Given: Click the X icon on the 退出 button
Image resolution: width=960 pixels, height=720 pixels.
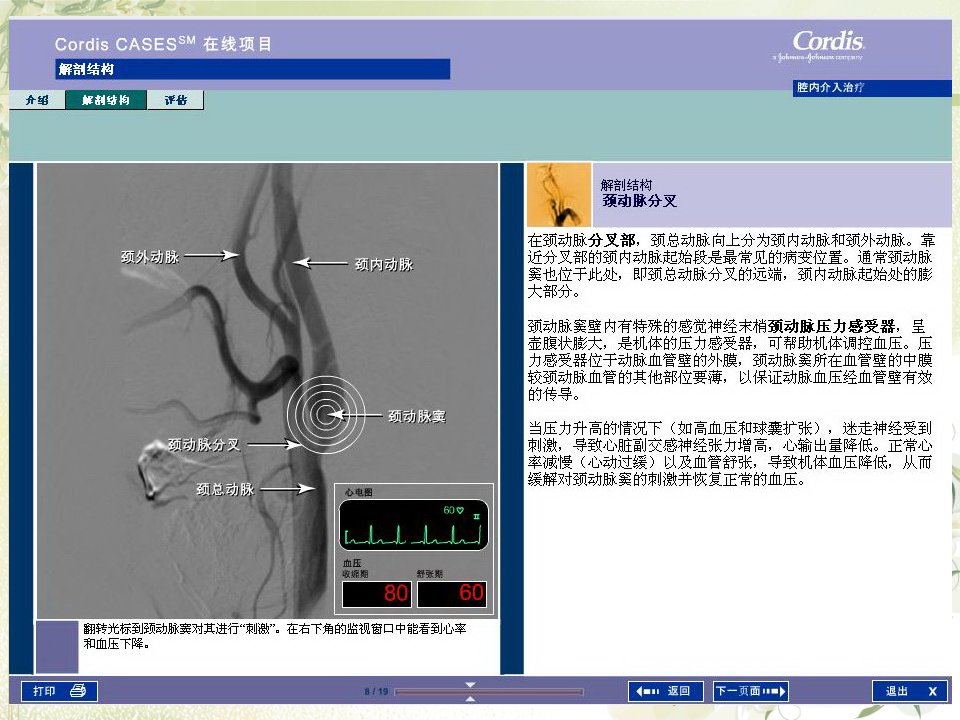Looking at the screenshot, I should [932, 691].
